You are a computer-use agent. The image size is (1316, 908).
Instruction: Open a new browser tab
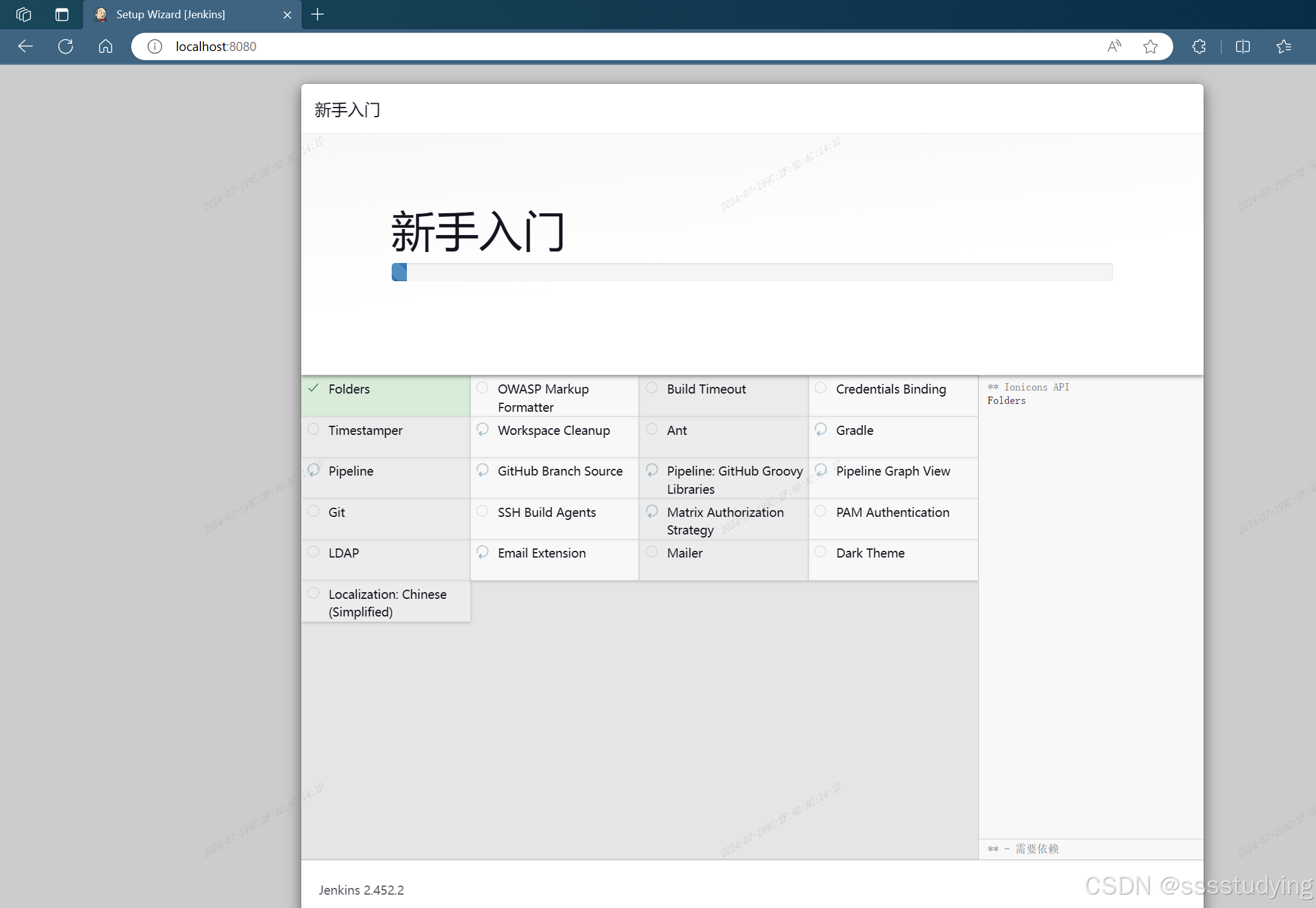317,15
